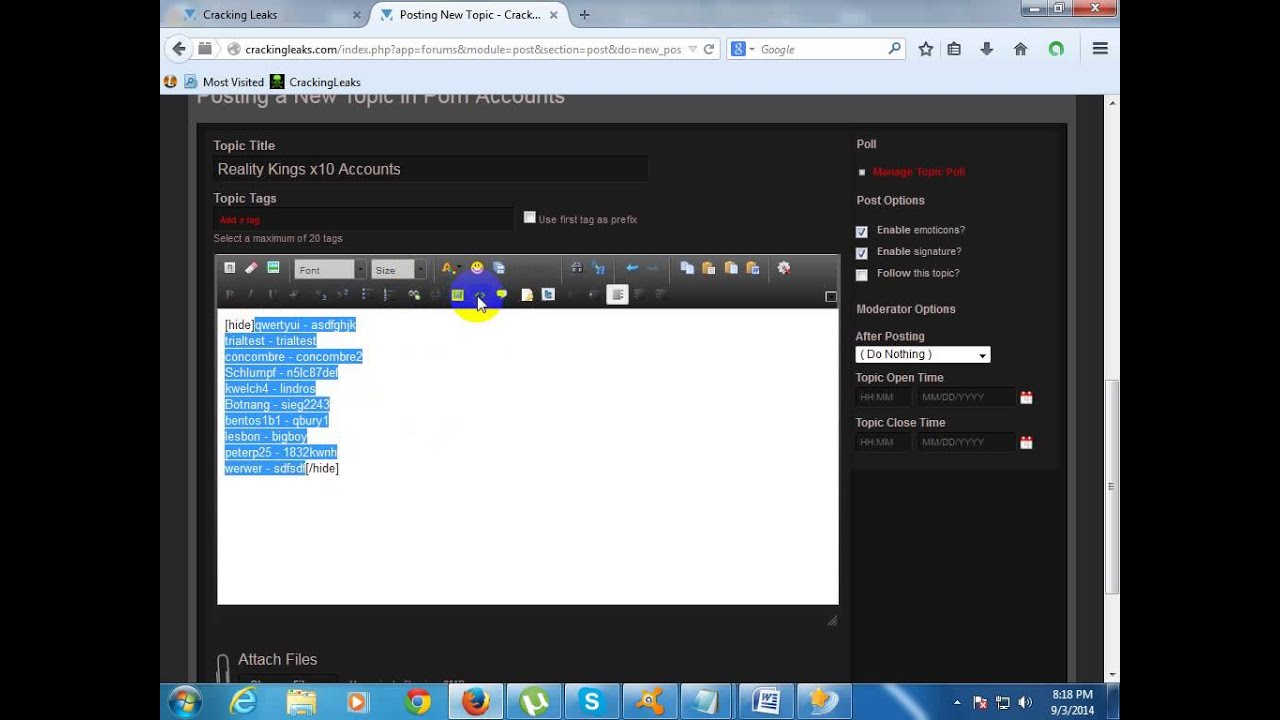Image resolution: width=1280 pixels, height=720 pixels.
Task: Click the yellow quote bubble icon
Action: (x=502, y=294)
